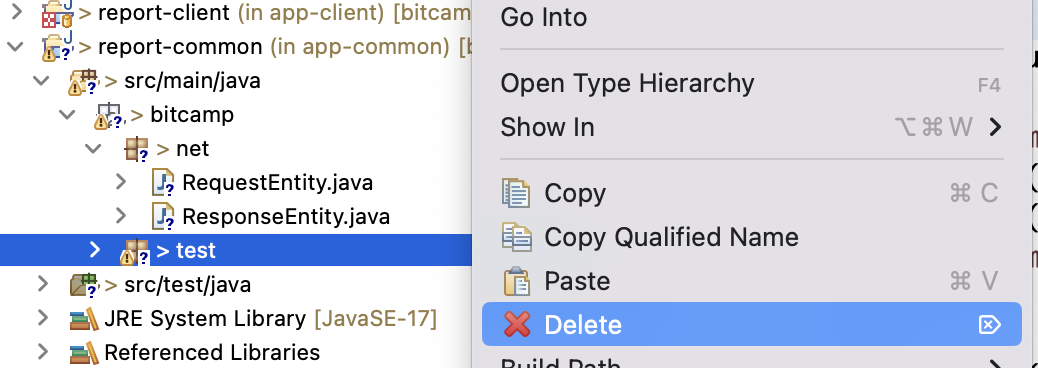Select the net package row

[235, 149]
